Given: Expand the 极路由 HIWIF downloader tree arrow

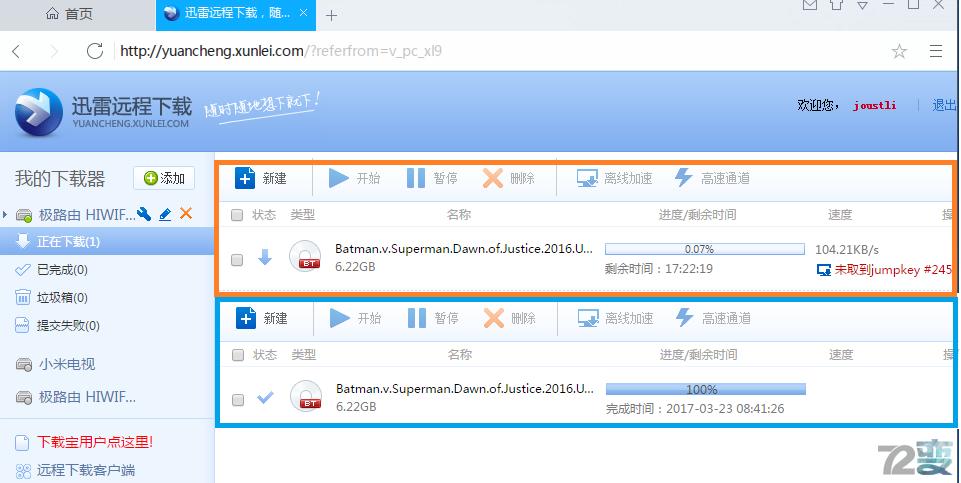Looking at the screenshot, I should [6, 215].
